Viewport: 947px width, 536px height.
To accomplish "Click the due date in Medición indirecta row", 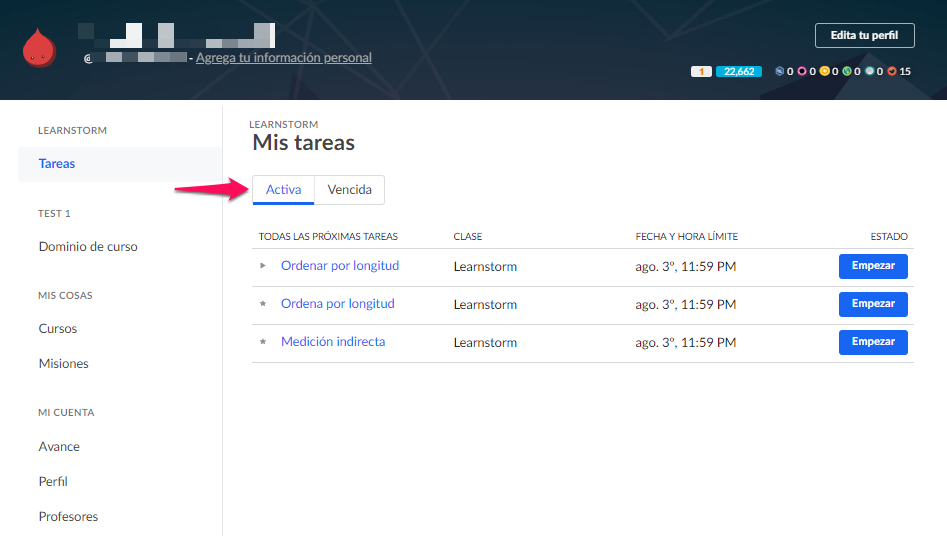I will click(685, 343).
